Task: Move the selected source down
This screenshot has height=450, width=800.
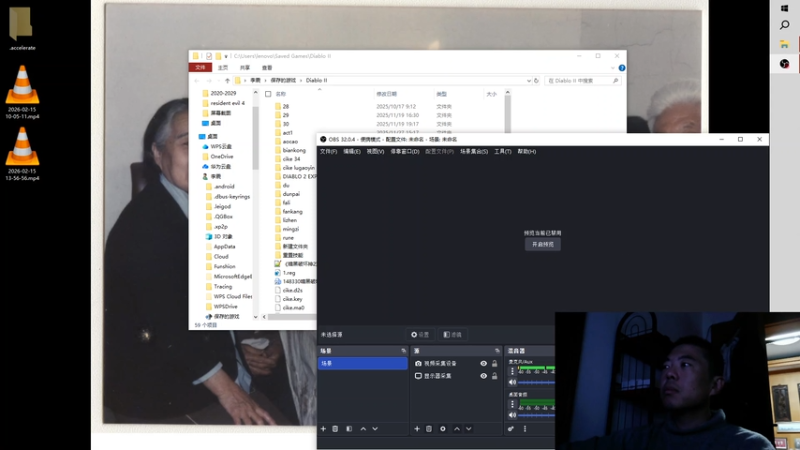Action: 468,429
